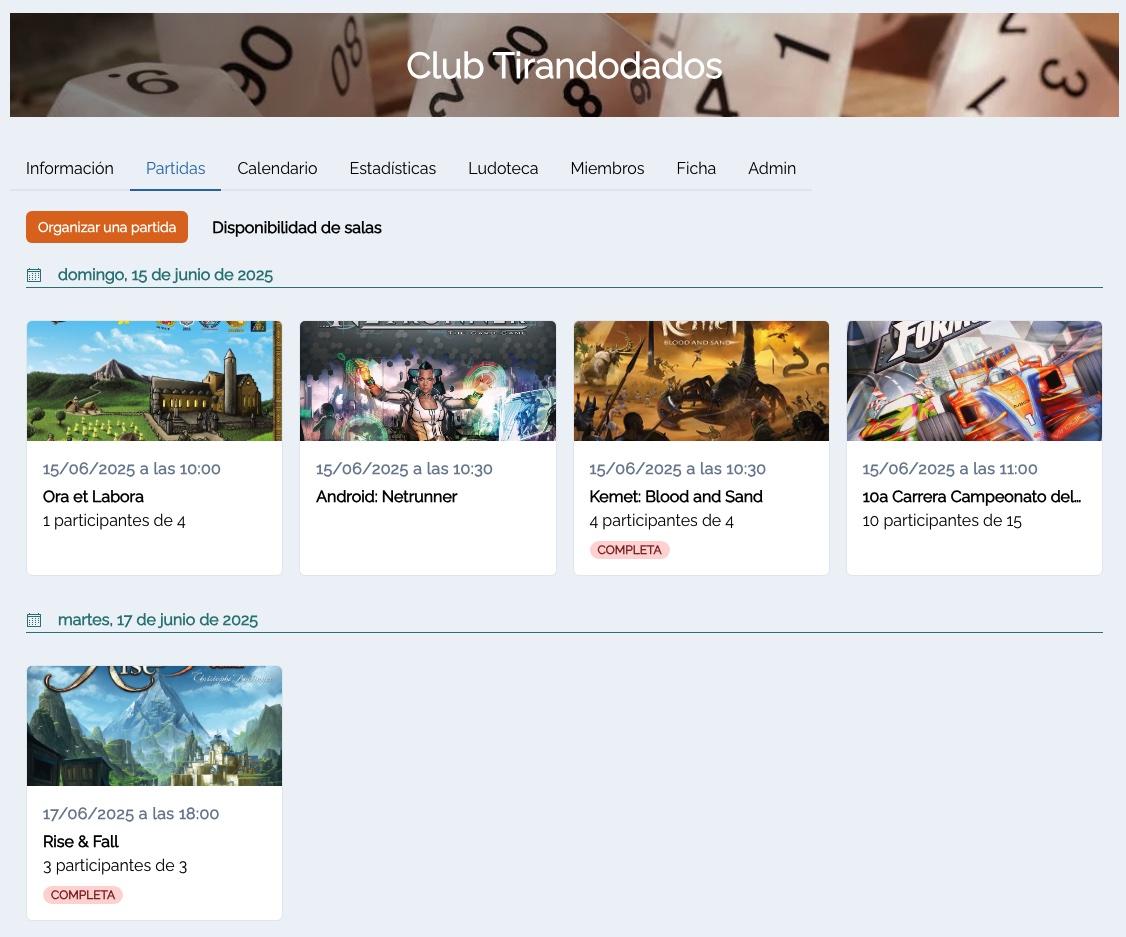Open the Miembros tab

pyautogui.click(x=607, y=169)
